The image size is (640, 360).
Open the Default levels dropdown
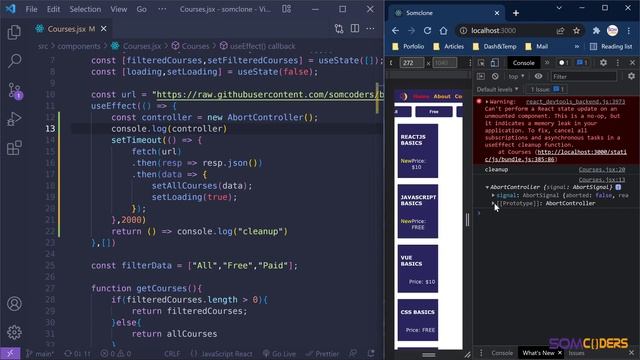498,89
